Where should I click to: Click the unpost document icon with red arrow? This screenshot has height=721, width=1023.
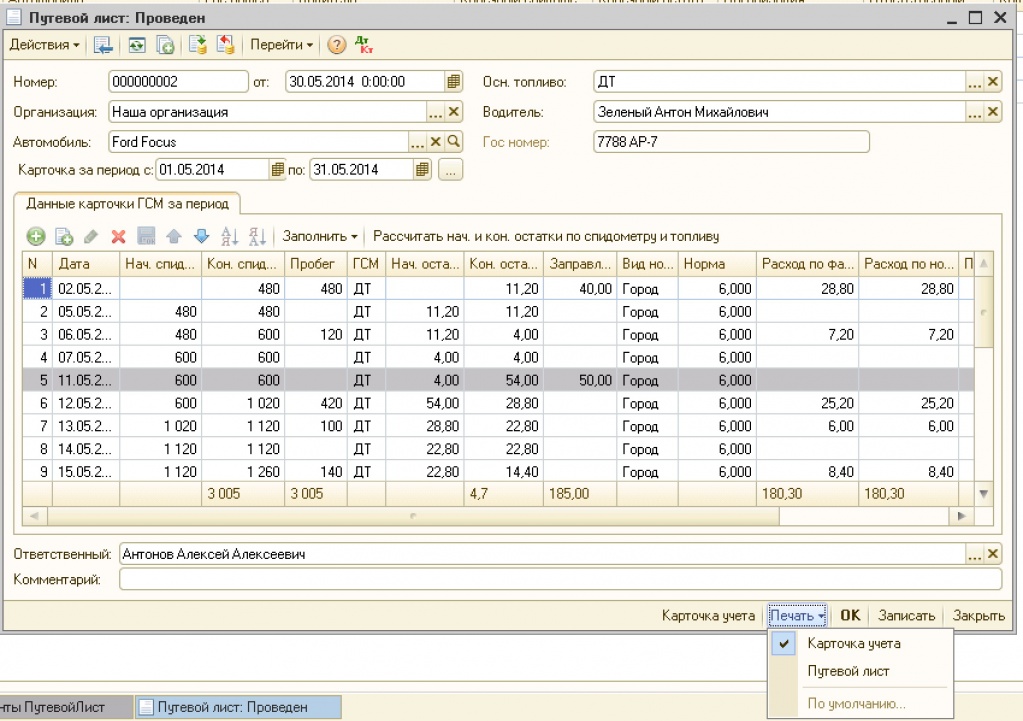226,45
